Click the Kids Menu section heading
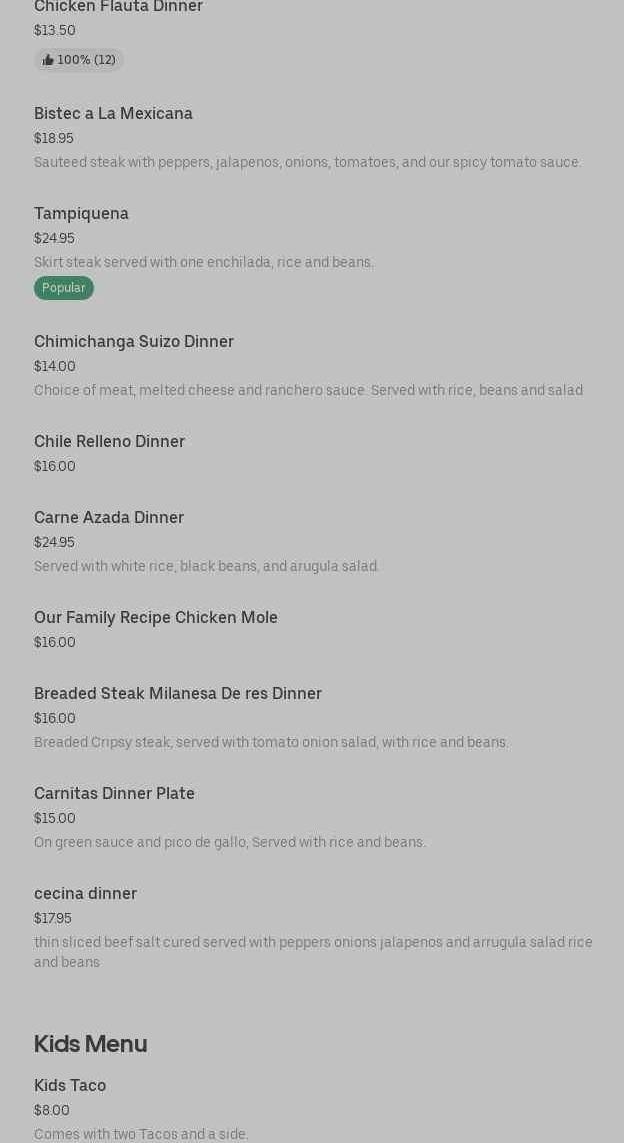624x1143 pixels. click(x=90, y=1044)
